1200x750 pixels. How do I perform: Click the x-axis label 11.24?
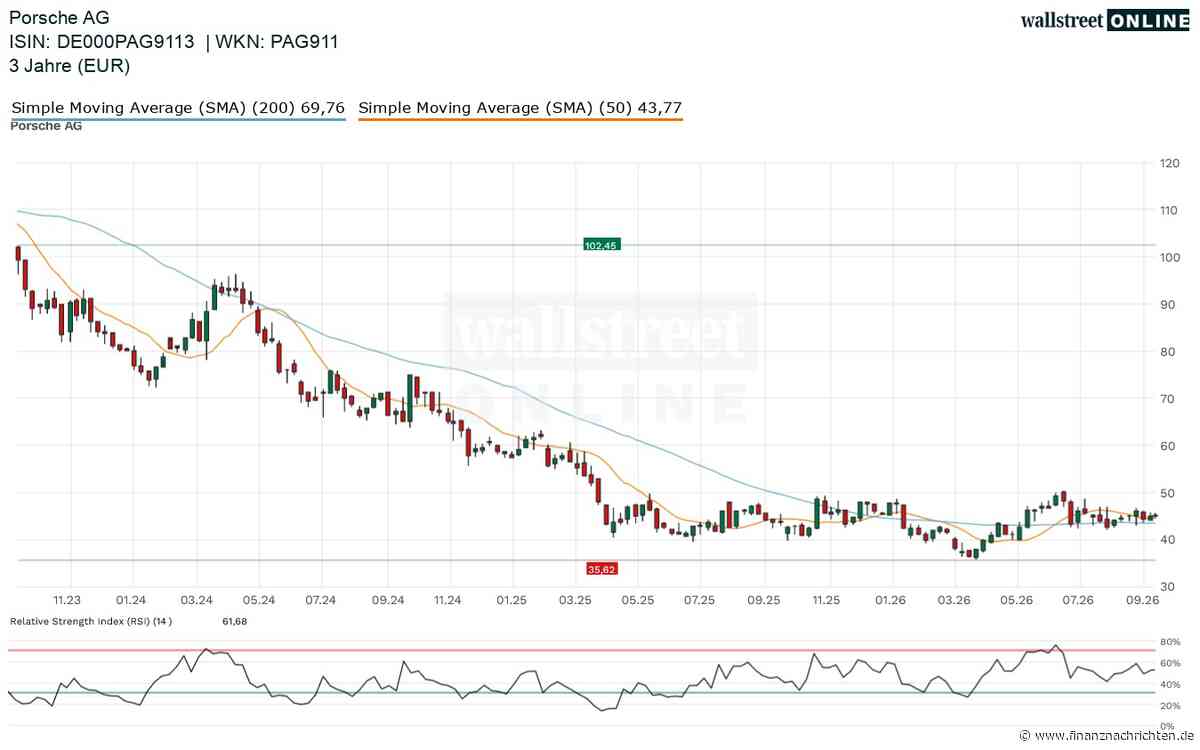click(x=448, y=600)
